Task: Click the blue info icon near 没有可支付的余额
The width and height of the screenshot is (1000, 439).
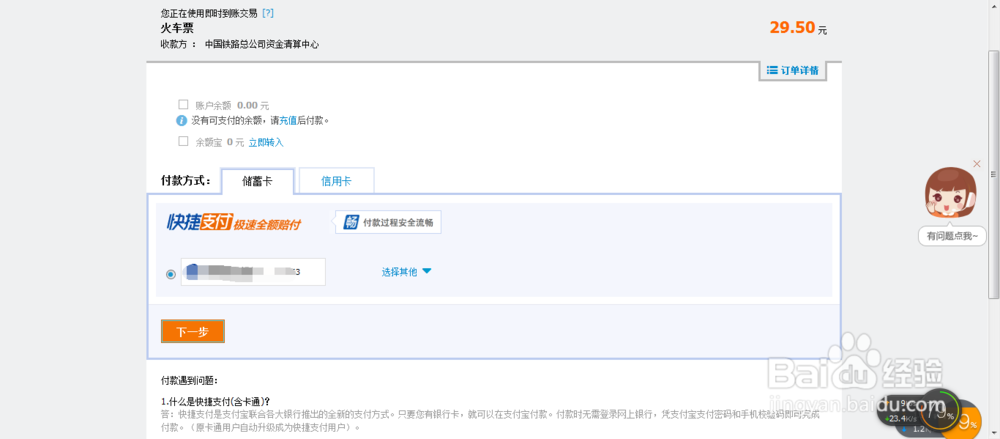Action: click(x=182, y=120)
